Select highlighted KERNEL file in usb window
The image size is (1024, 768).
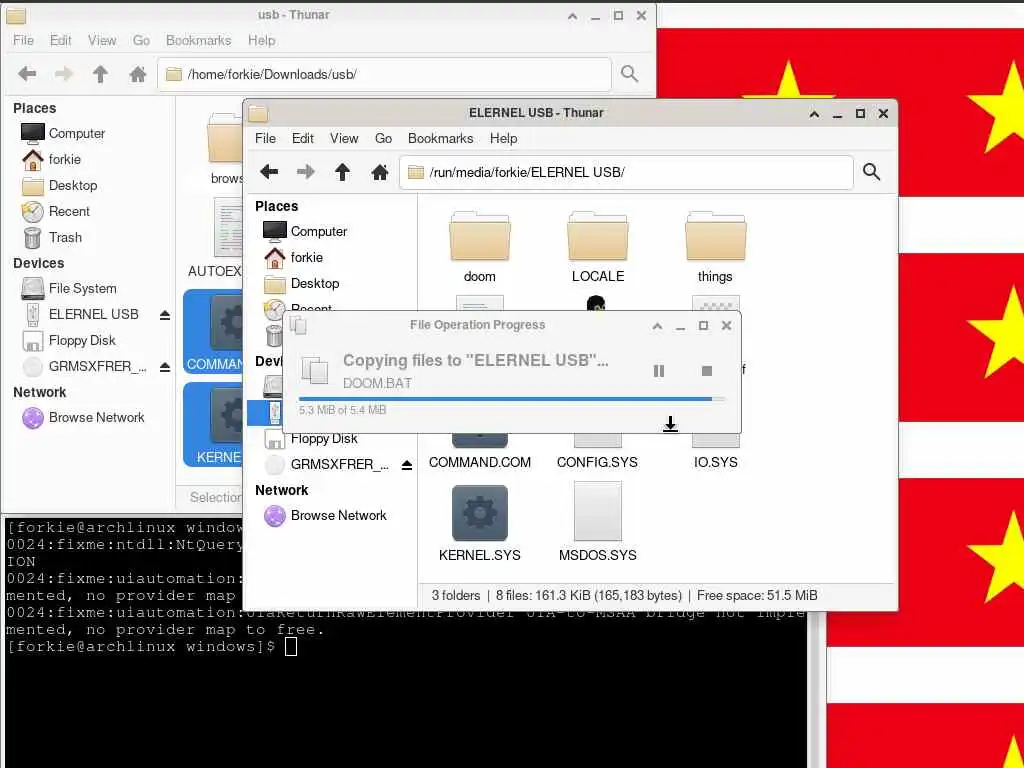[x=213, y=424]
